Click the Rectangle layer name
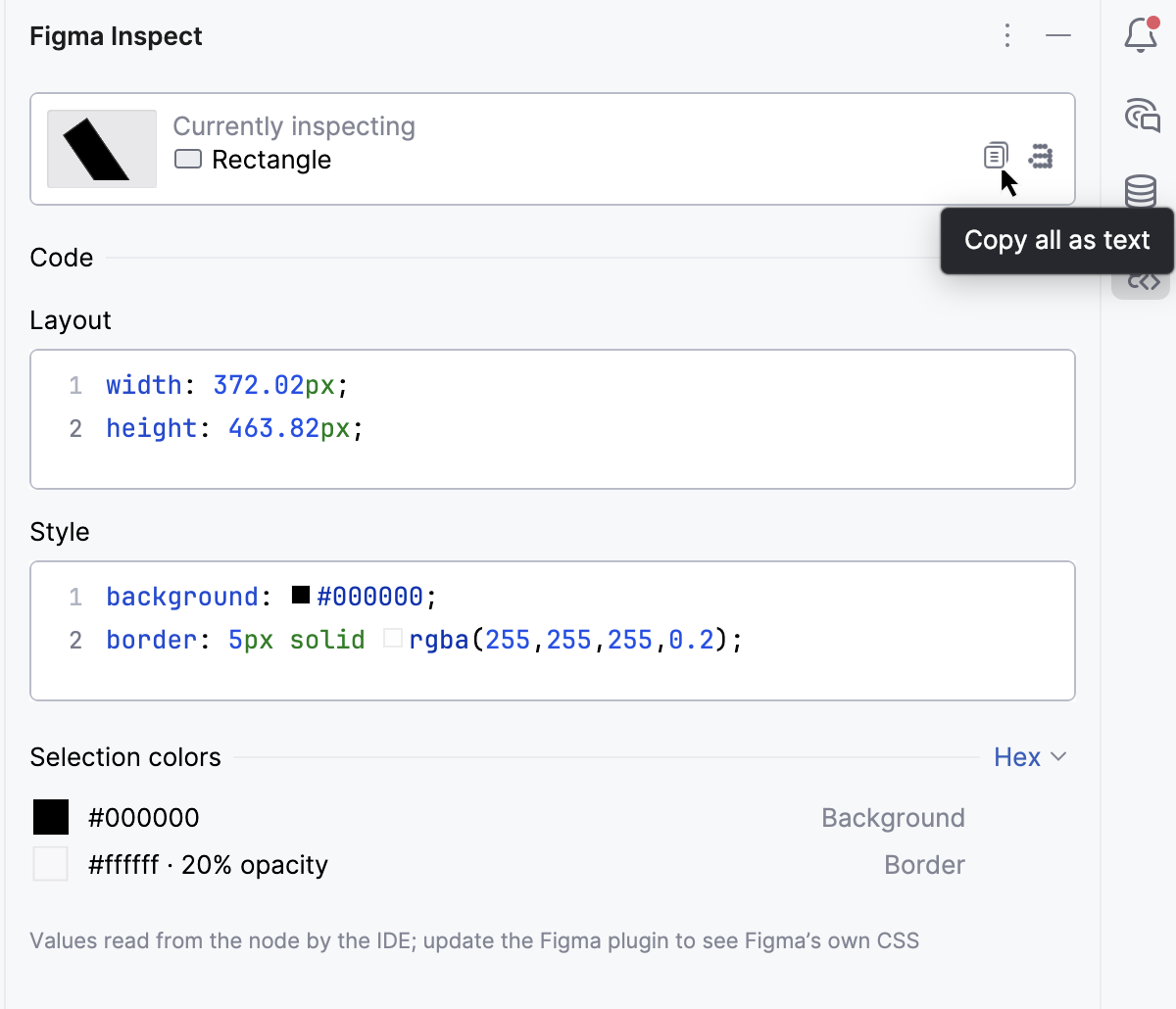The width and height of the screenshot is (1176, 1009). [271, 160]
